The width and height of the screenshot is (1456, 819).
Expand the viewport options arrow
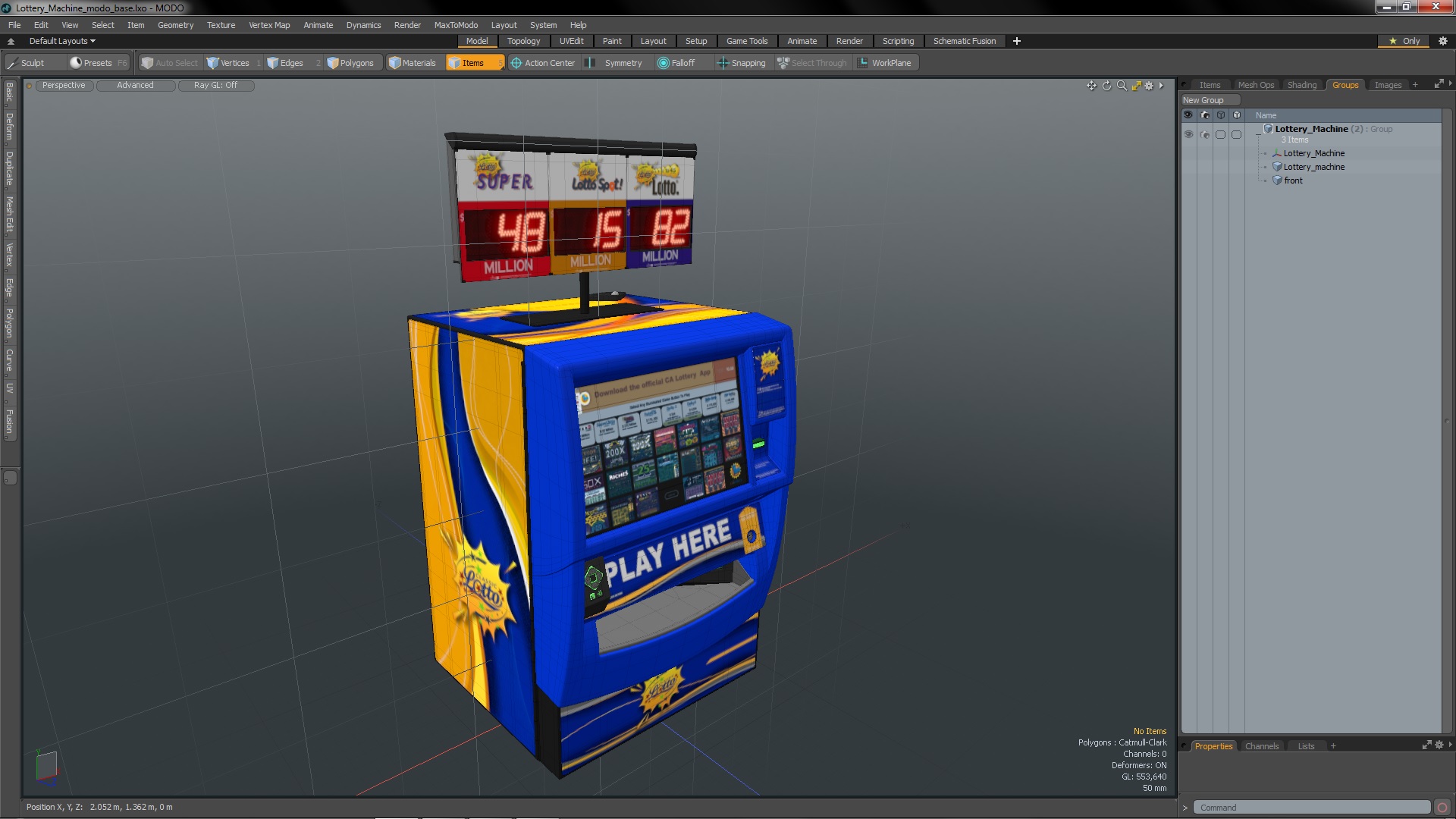(1161, 86)
